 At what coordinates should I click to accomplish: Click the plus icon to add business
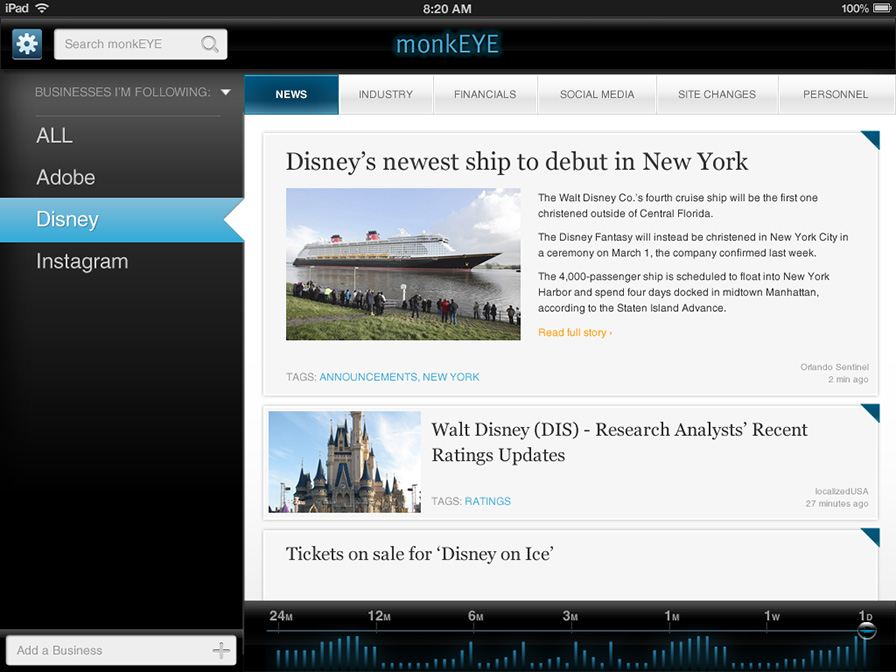click(221, 650)
